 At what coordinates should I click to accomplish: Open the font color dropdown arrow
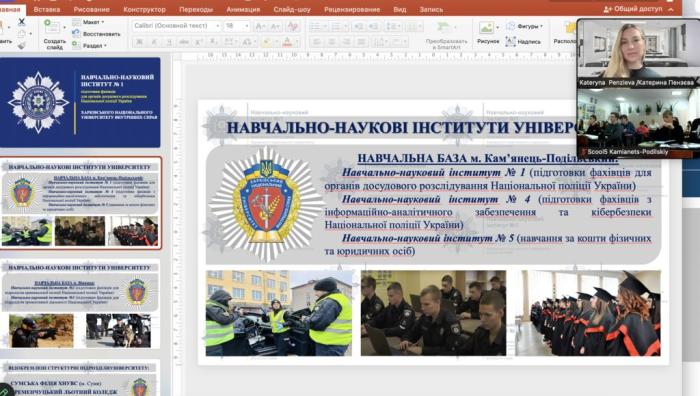pyautogui.click(x=296, y=42)
